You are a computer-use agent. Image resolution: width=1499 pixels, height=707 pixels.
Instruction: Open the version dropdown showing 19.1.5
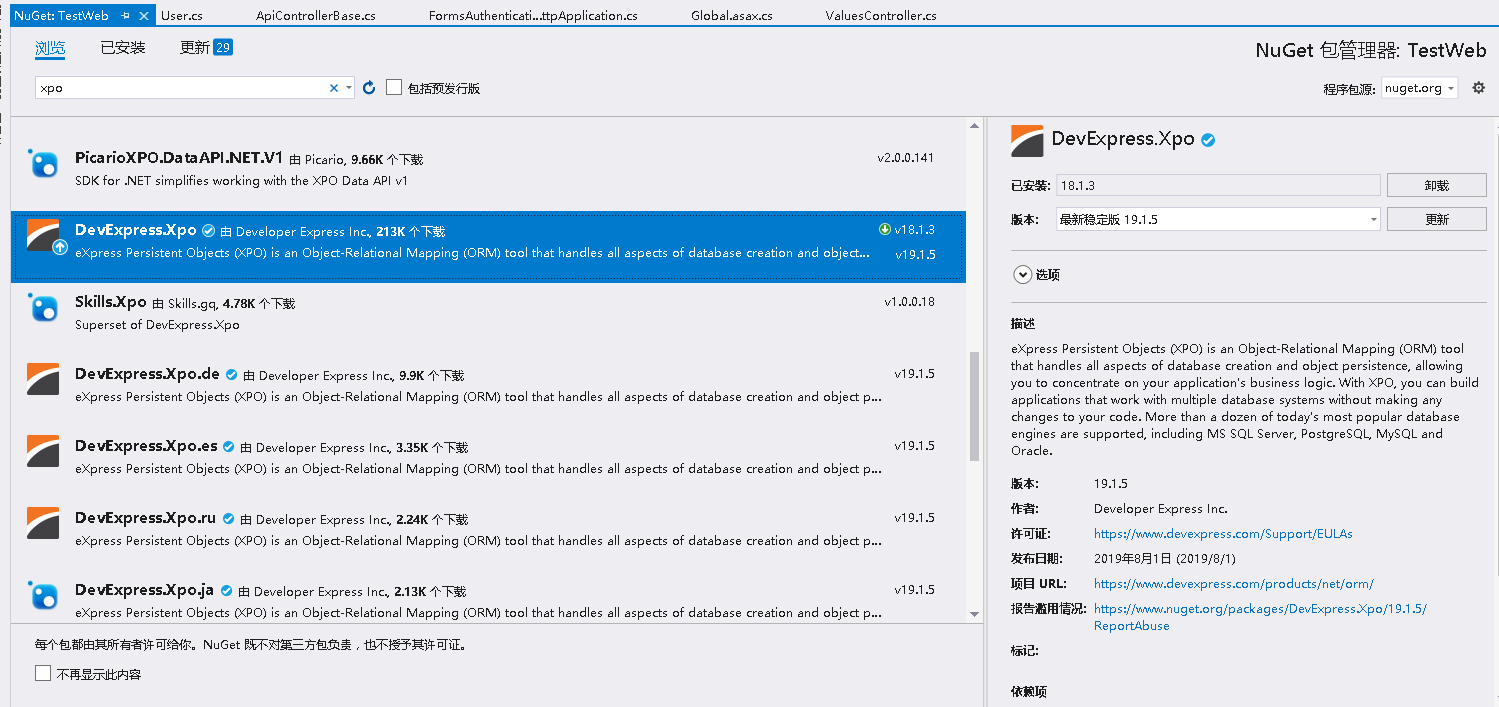point(1218,219)
